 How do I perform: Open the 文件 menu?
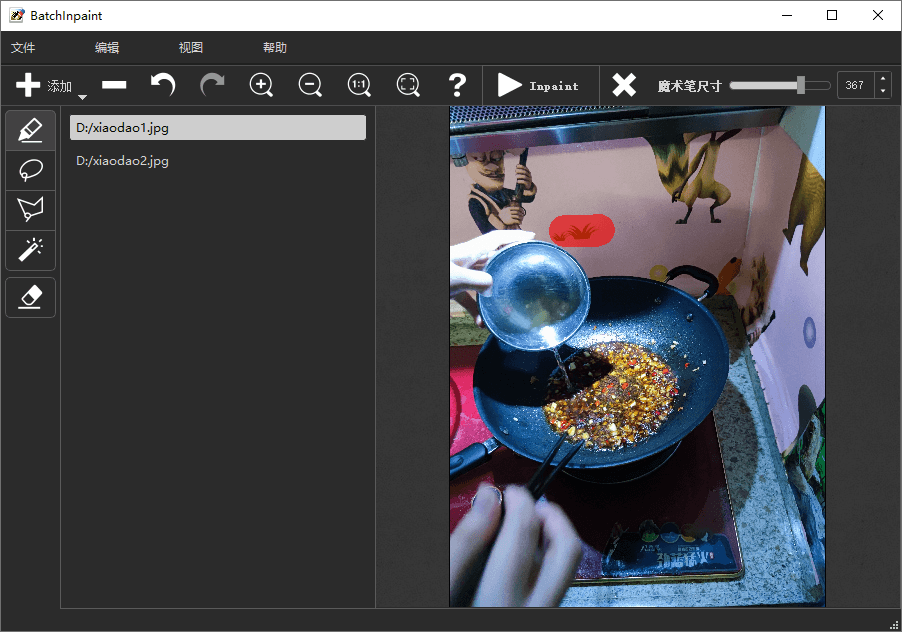[x=23, y=48]
